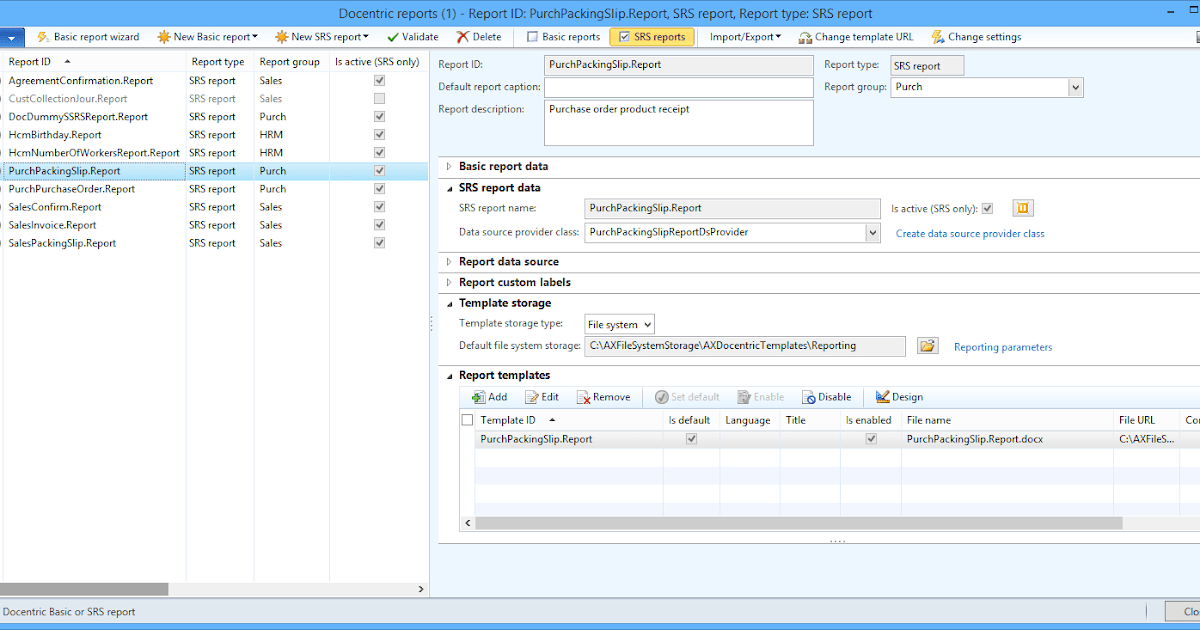Click the Default file system storage path field
Screen dimensions: 1200x630
pos(745,346)
